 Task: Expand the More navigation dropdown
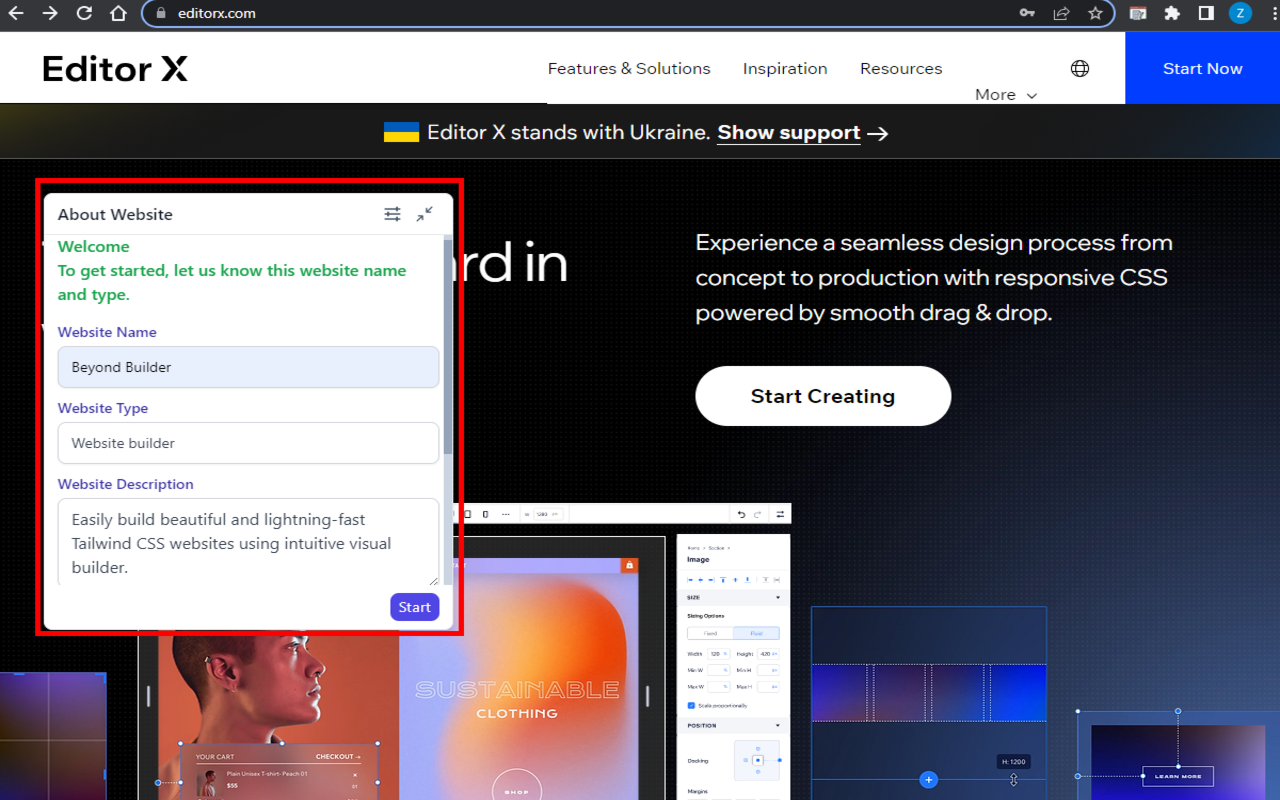click(1005, 94)
